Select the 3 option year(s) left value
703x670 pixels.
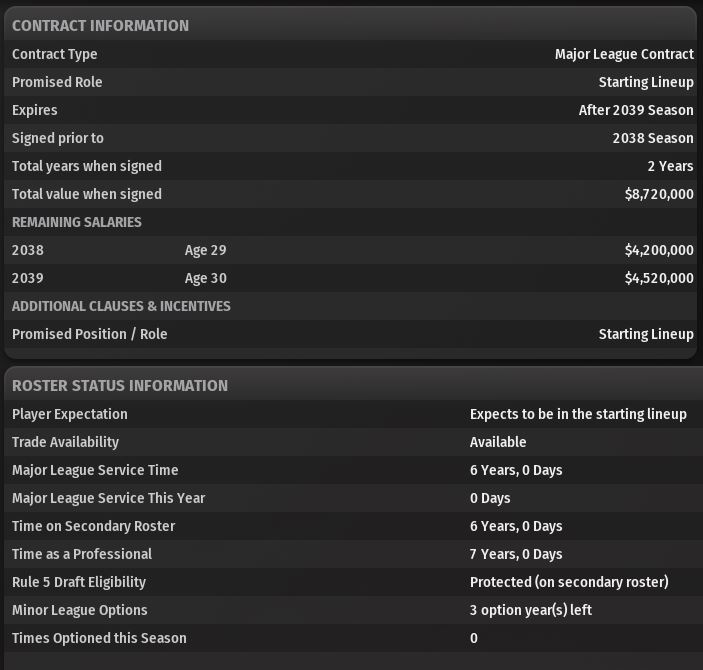pos(531,610)
